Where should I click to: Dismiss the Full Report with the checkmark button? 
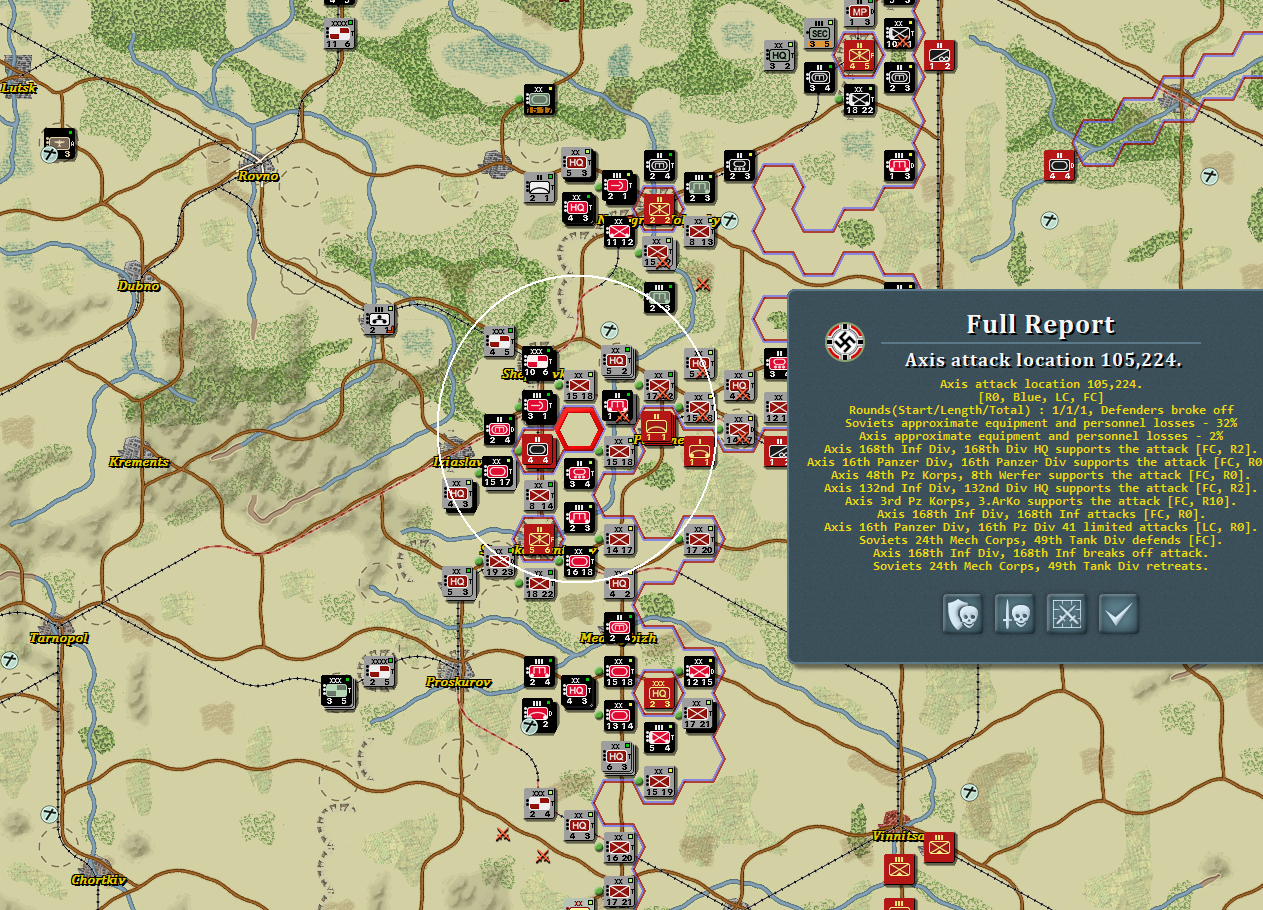(1118, 614)
